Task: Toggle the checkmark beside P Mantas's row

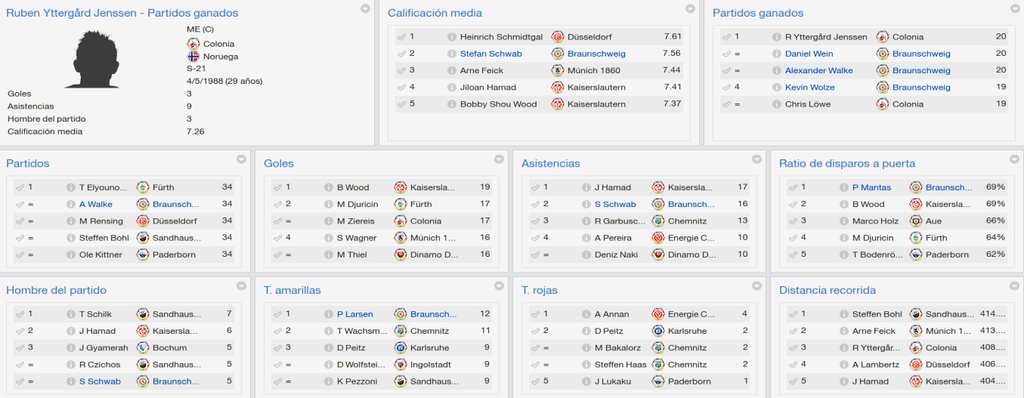Action: pos(792,188)
